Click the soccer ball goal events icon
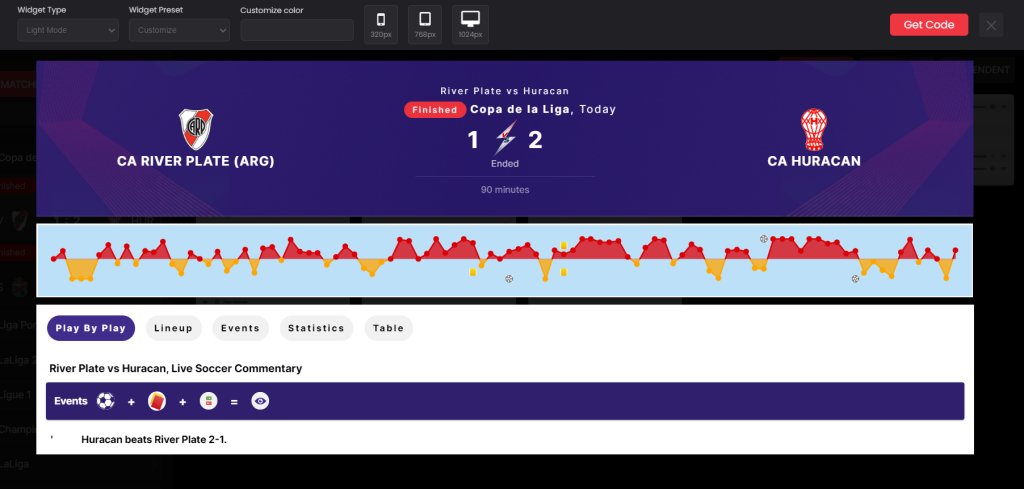 [106, 401]
